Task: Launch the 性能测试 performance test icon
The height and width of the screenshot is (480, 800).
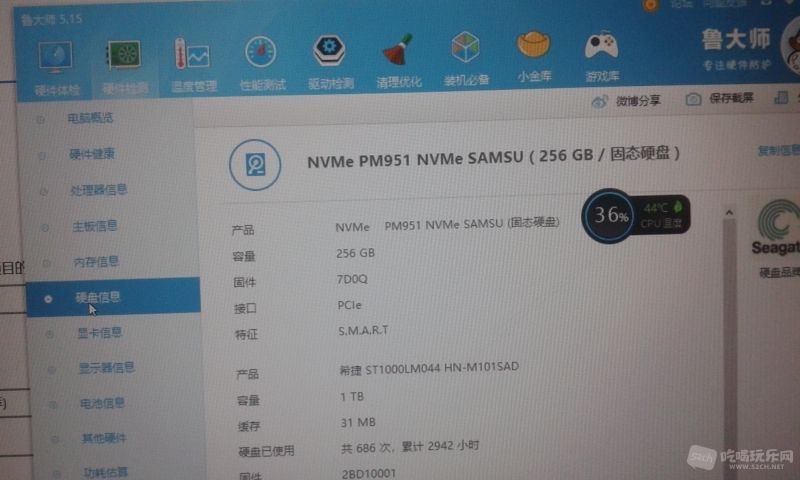Action: [x=261, y=52]
